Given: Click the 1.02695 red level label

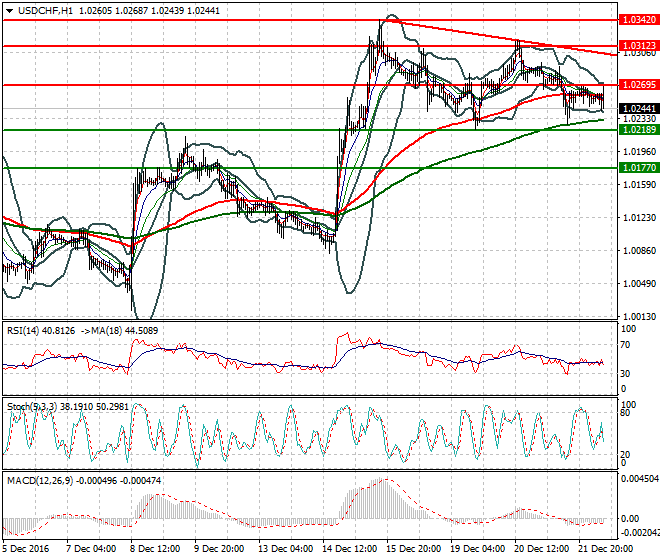Looking at the screenshot, I should click(639, 85).
